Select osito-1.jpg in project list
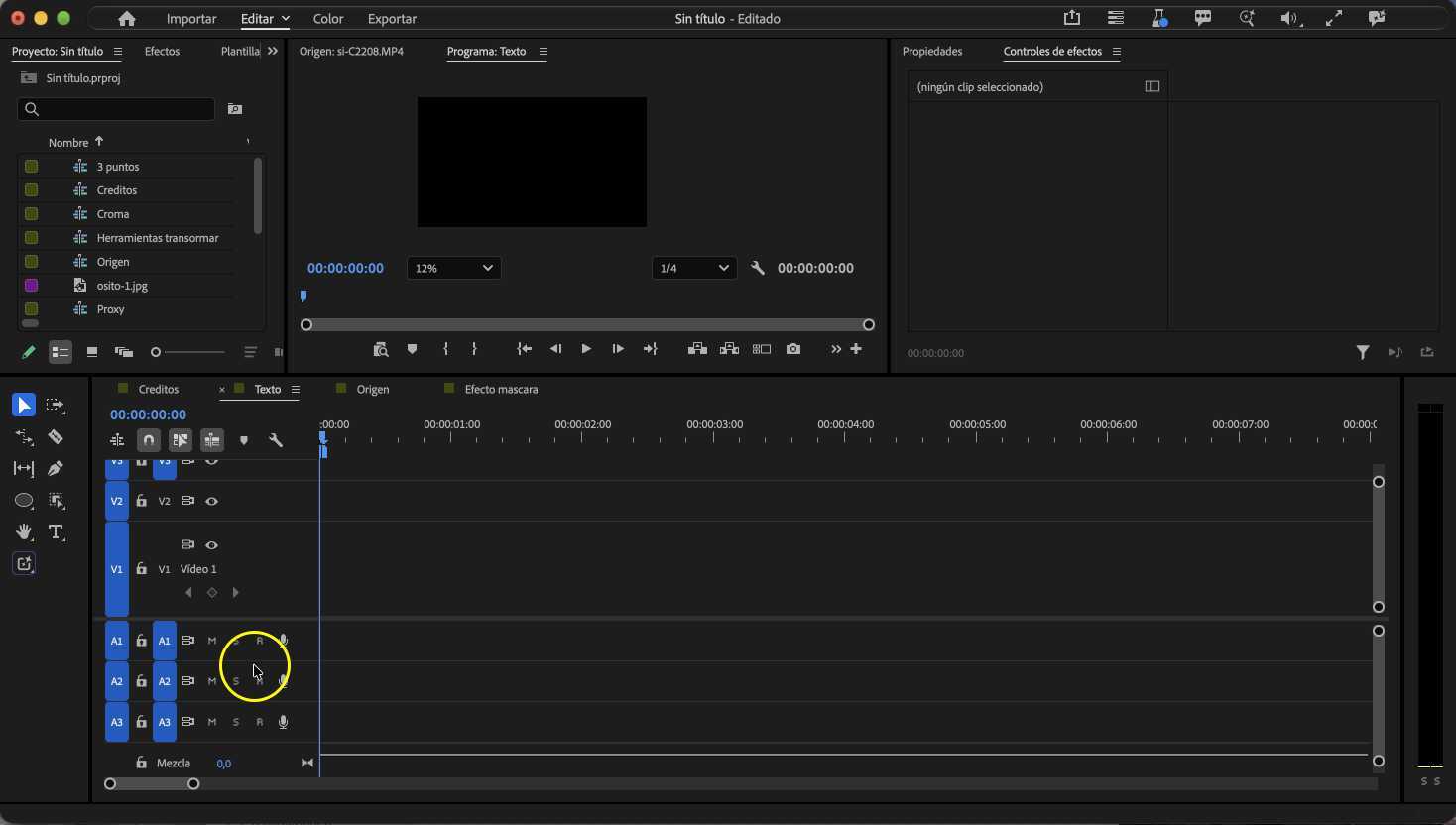This screenshot has width=1456, height=825. (122, 286)
